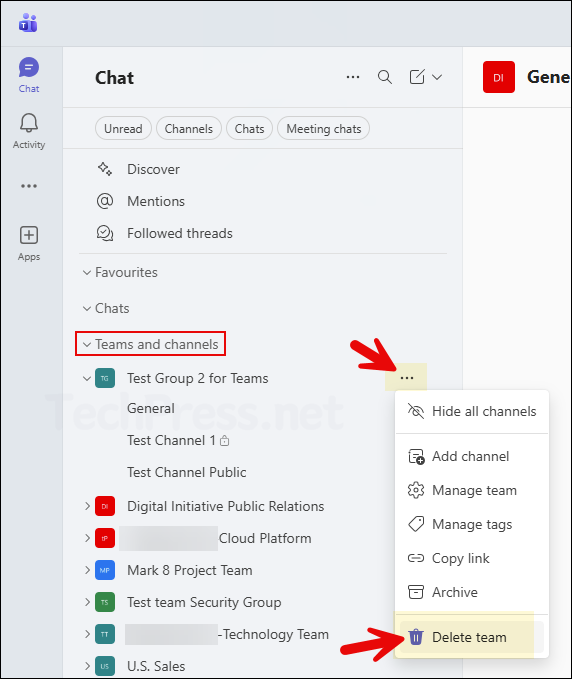Click the search magnifier icon
The image size is (572, 679).
click(385, 77)
